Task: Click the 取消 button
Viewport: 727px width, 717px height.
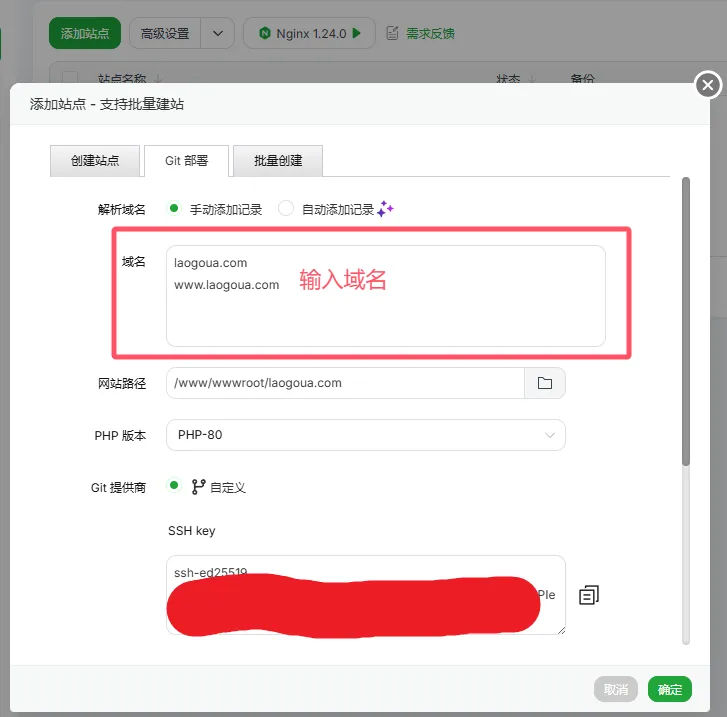Action: (x=616, y=690)
